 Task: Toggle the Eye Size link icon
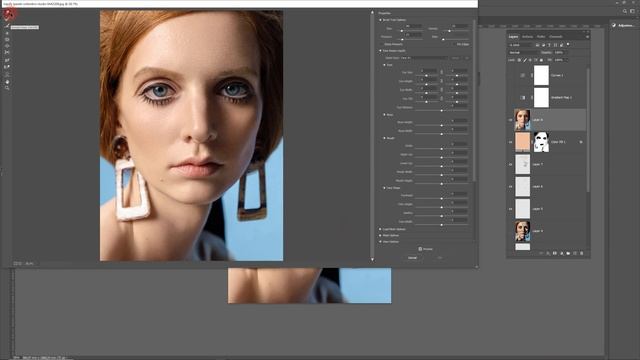tap(441, 72)
